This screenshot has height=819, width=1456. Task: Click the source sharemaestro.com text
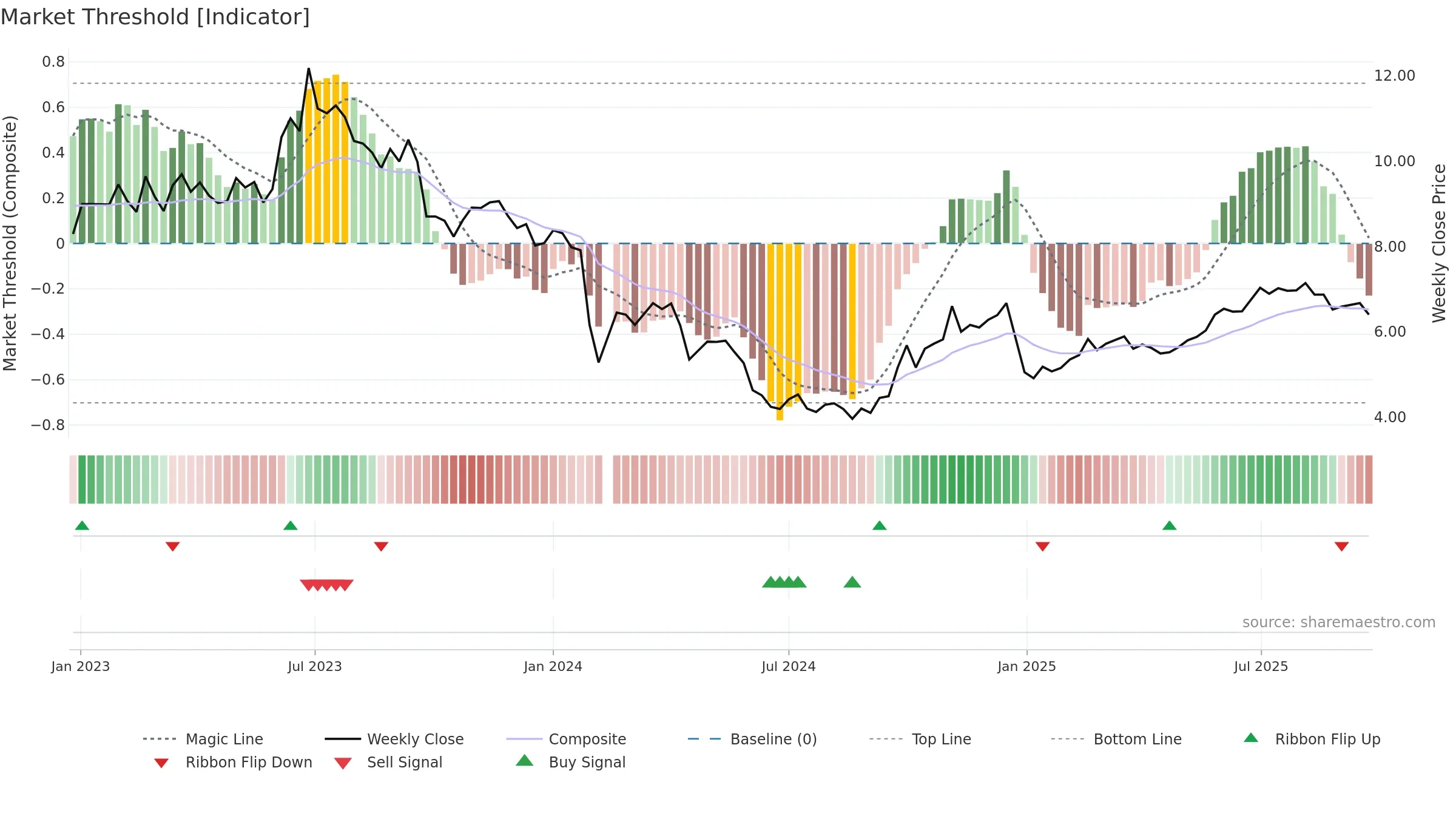click(x=1339, y=622)
